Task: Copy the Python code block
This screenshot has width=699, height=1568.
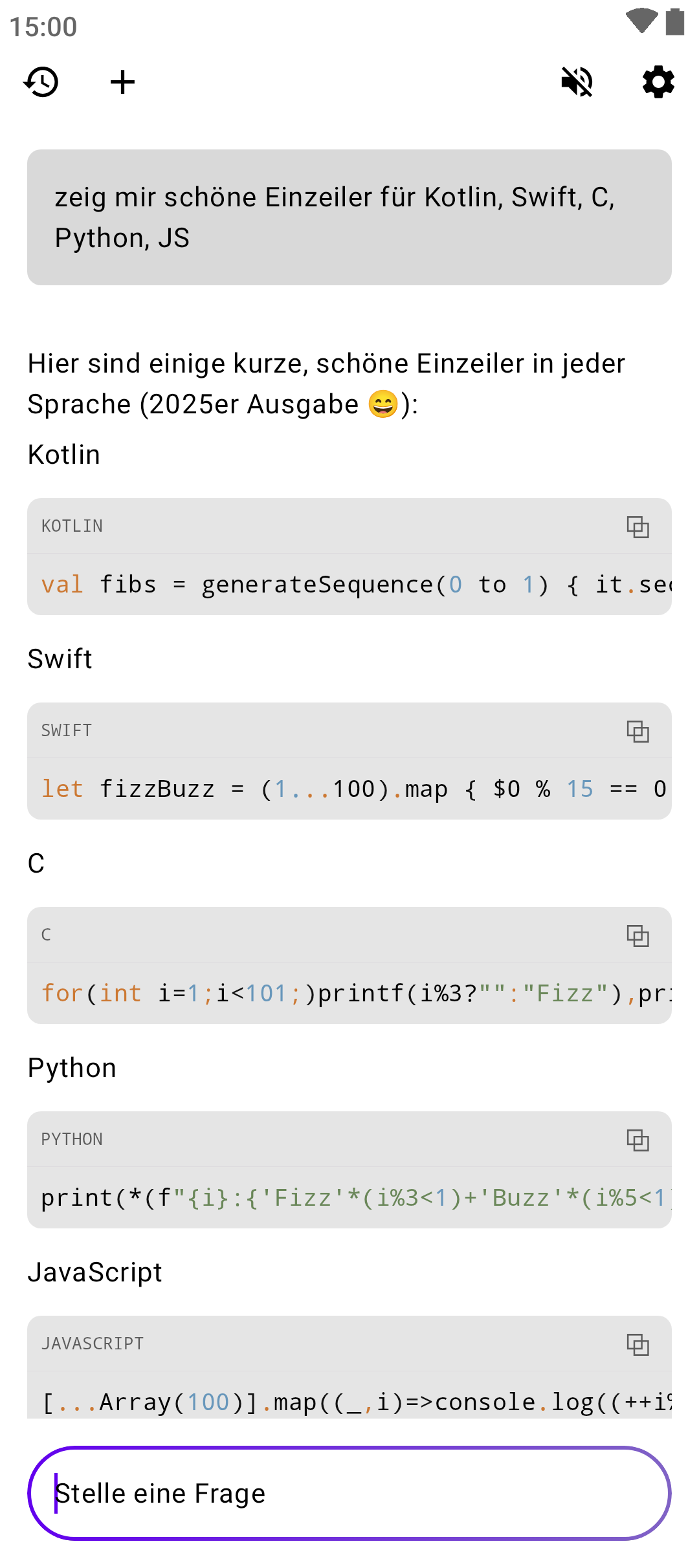Action: point(638,1140)
